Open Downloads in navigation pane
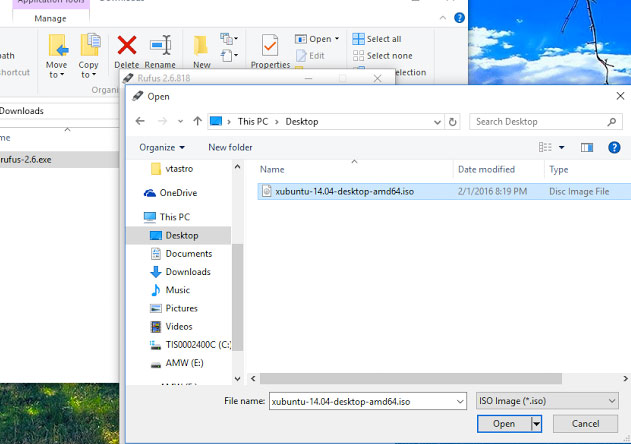Viewport: 631px width, 444px height. pos(180,272)
